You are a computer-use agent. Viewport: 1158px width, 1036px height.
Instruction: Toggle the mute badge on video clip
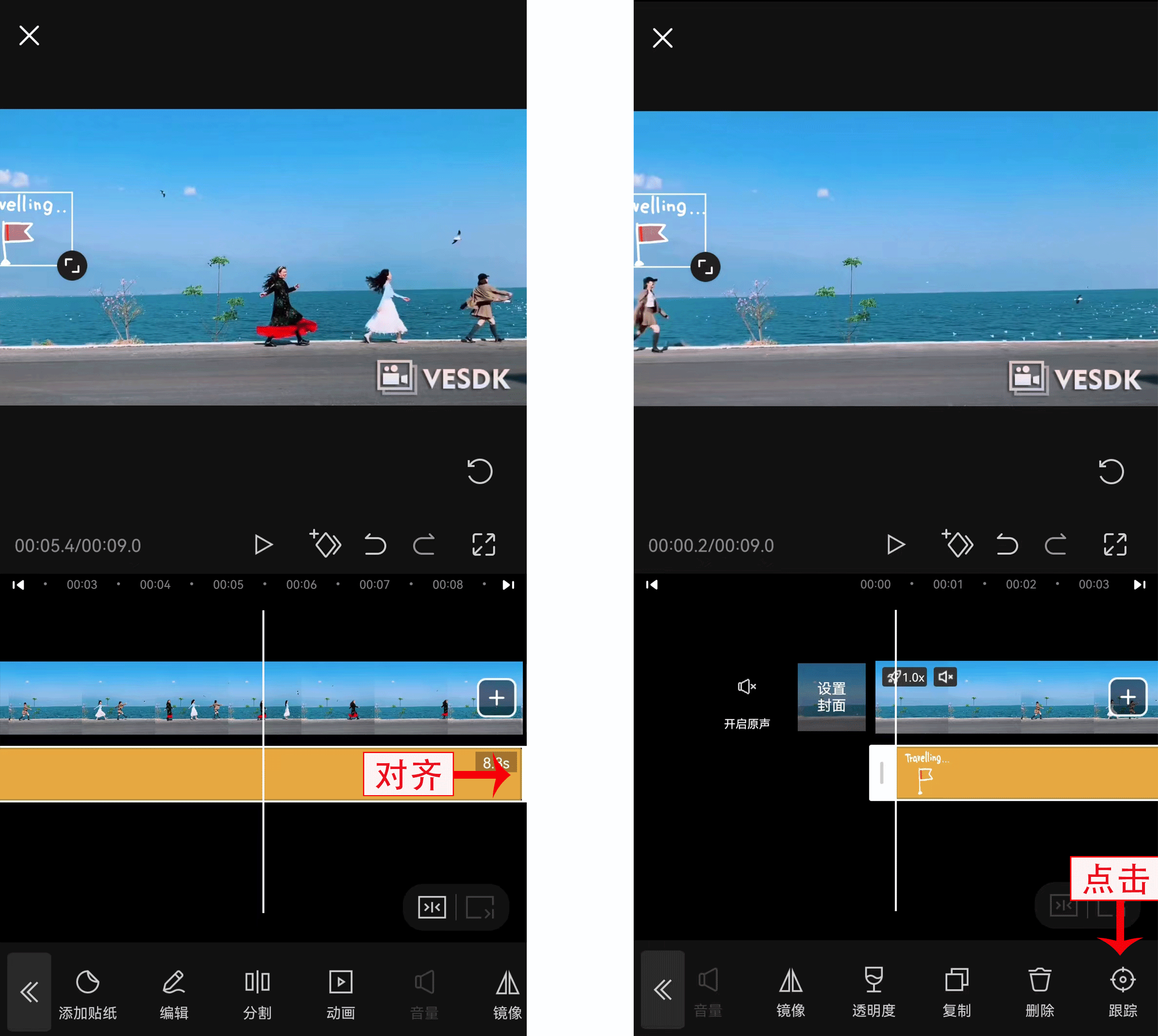click(x=945, y=677)
